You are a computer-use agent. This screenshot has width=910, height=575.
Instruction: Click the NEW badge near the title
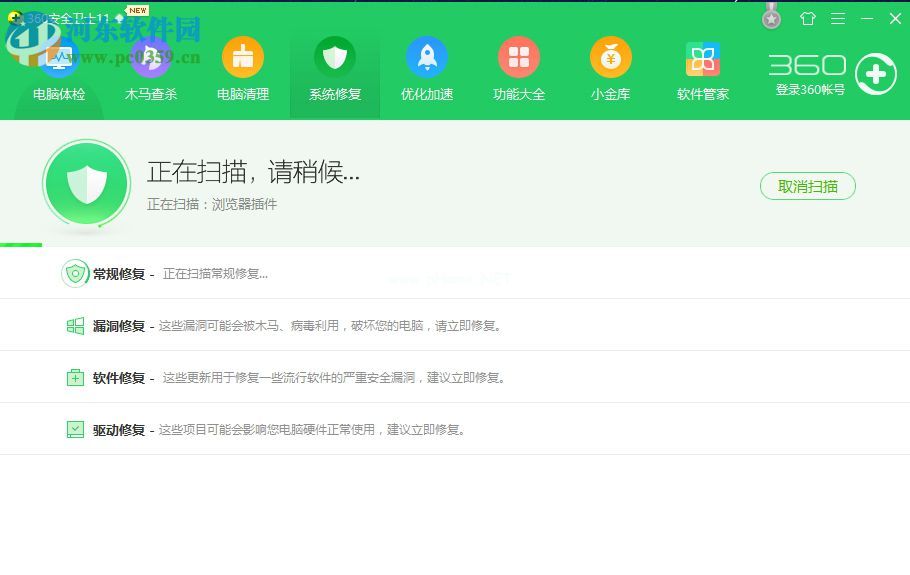(138, 10)
